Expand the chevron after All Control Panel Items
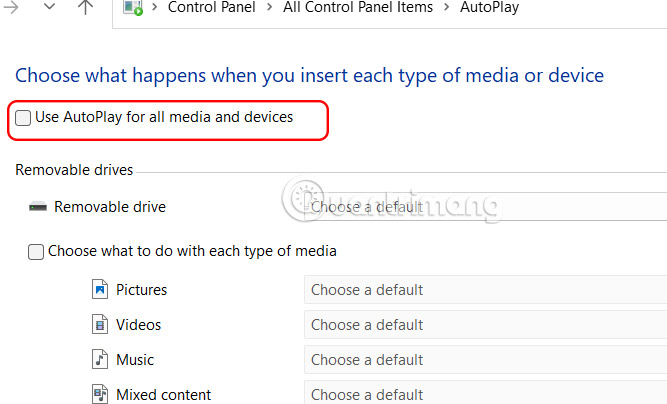The height and width of the screenshot is (404, 667). tap(446, 8)
